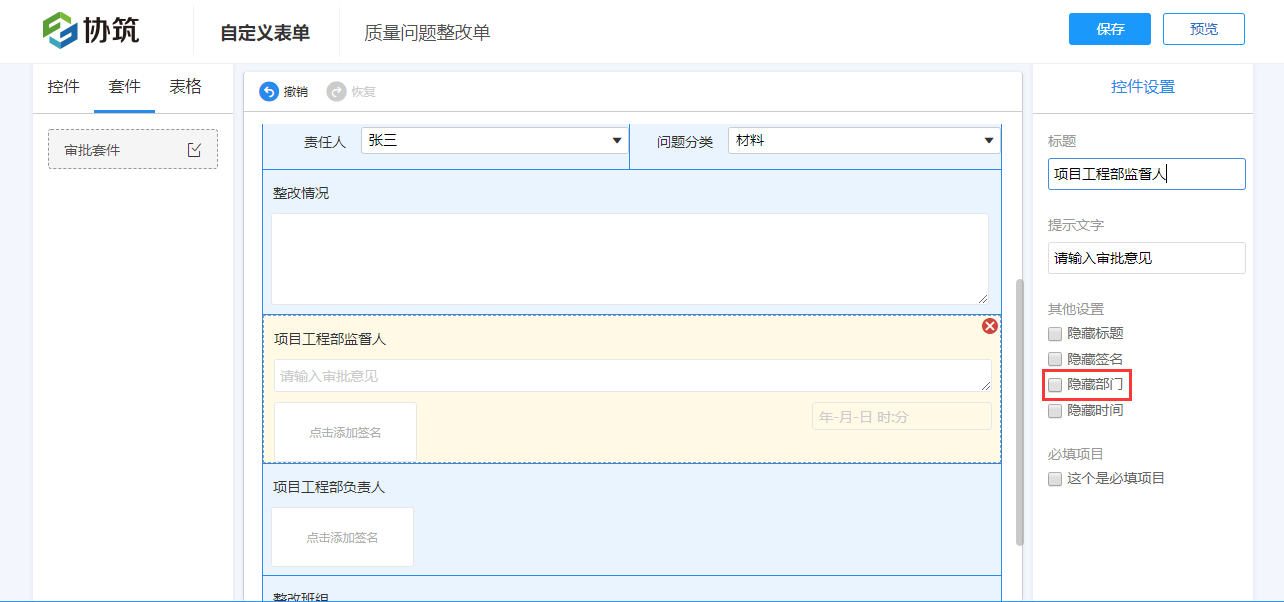Tick the 隐藏时间 checkbox
The height and width of the screenshot is (602, 1284).
1055,410
